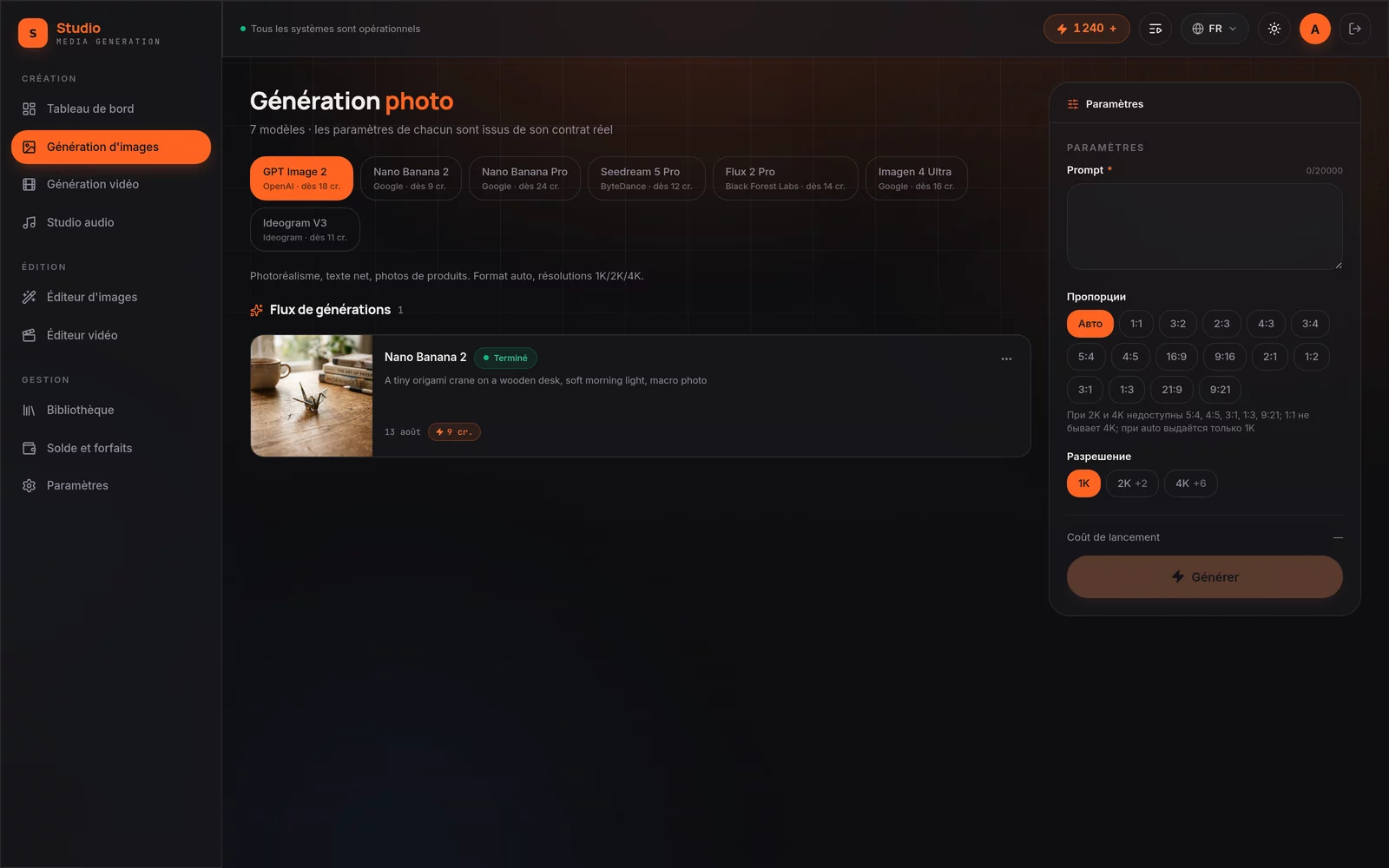Open Génération vidéo in sidebar
Image resolution: width=1389 pixels, height=868 pixels.
111,184
